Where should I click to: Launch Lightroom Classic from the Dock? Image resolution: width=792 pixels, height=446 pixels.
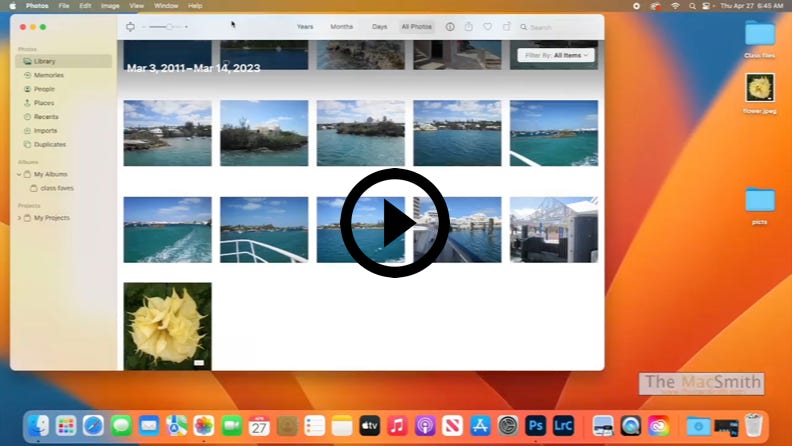click(x=563, y=426)
